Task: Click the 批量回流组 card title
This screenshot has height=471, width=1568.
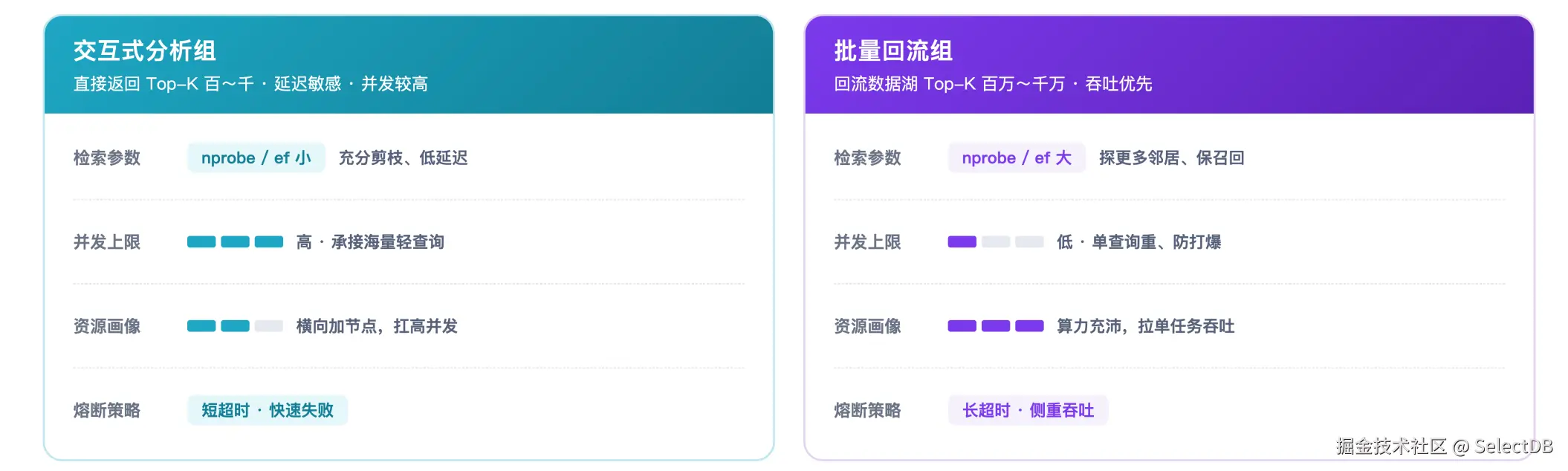Action: [x=893, y=51]
